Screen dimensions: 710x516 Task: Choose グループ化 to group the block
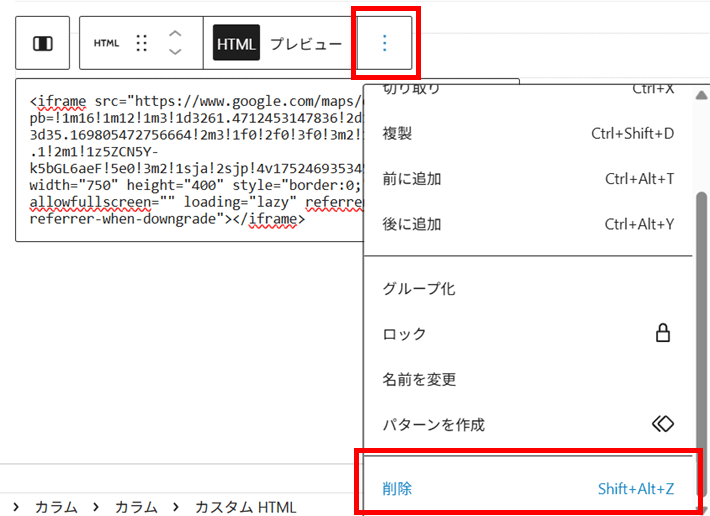click(x=418, y=289)
